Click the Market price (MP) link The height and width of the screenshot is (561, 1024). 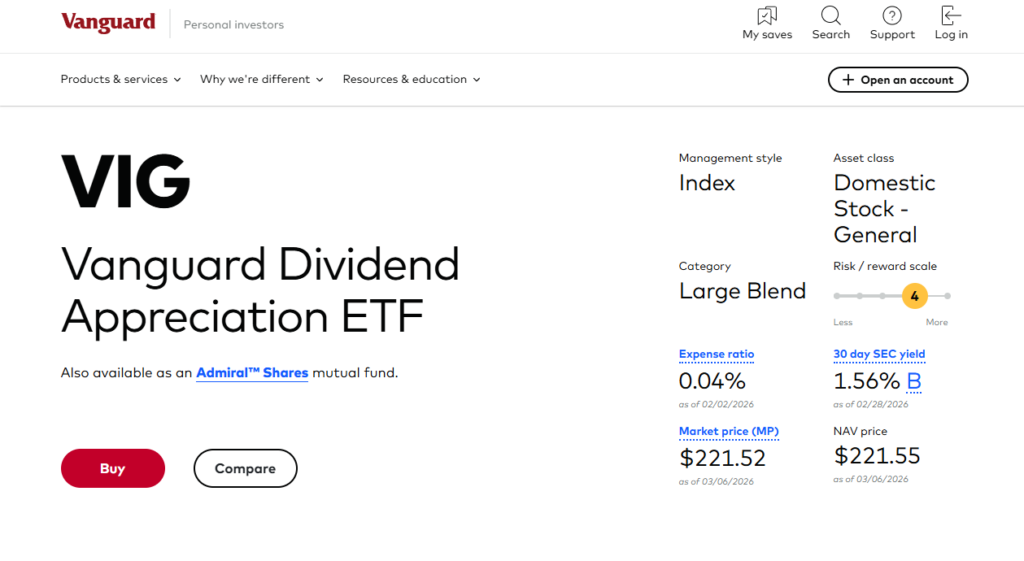(x=728, y=431)
